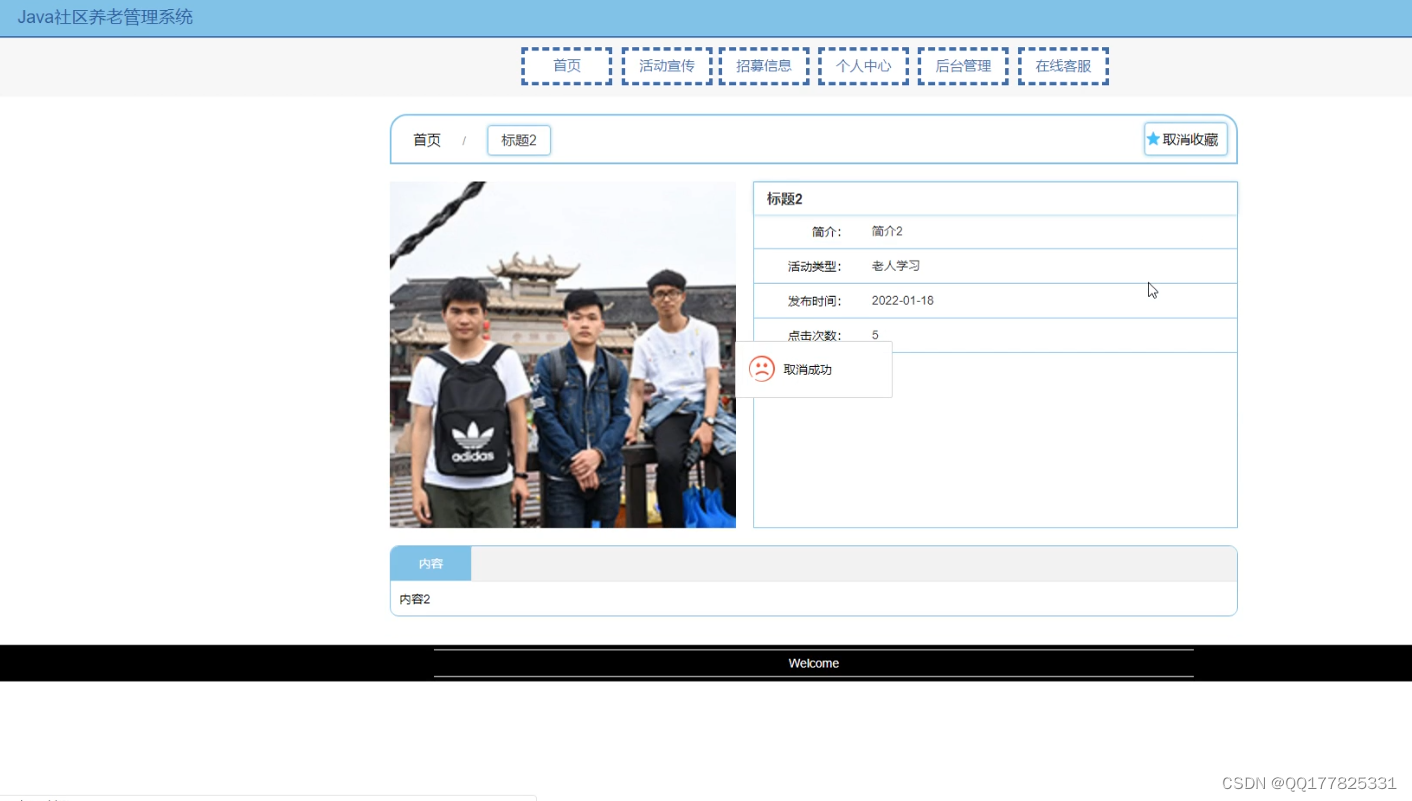The image size is (1412, 801).
Task: Click the click count value 5
Action: point(875,335)
